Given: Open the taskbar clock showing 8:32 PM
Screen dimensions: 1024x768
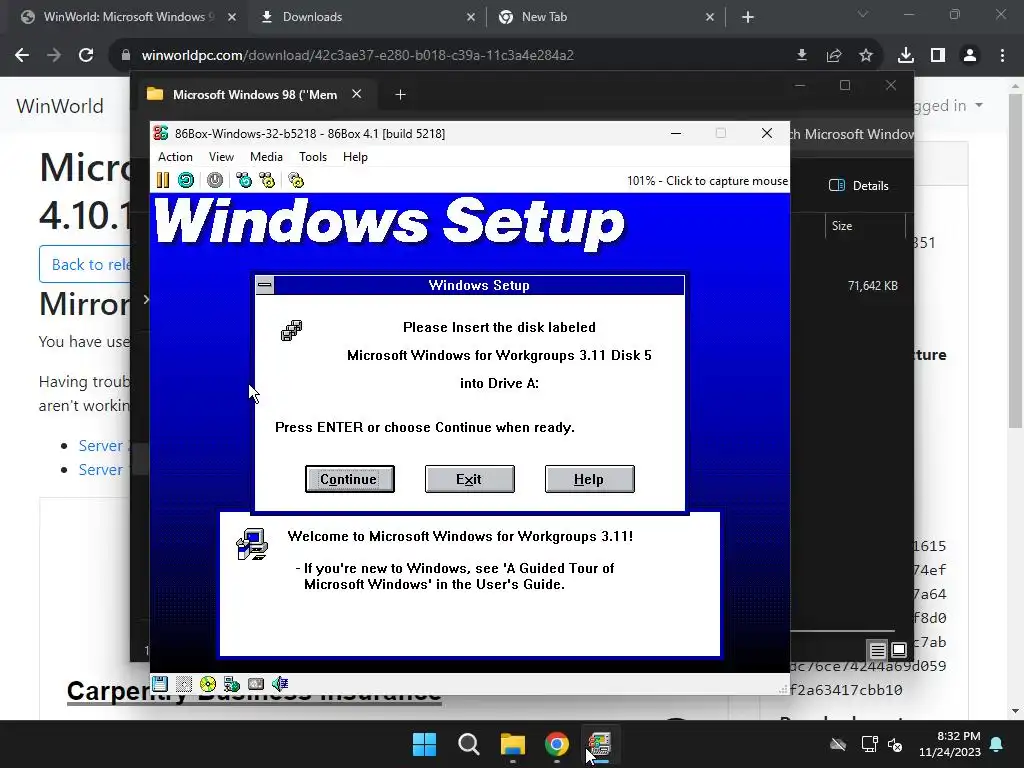Looking at the screenshot, I should click(950, 744).
